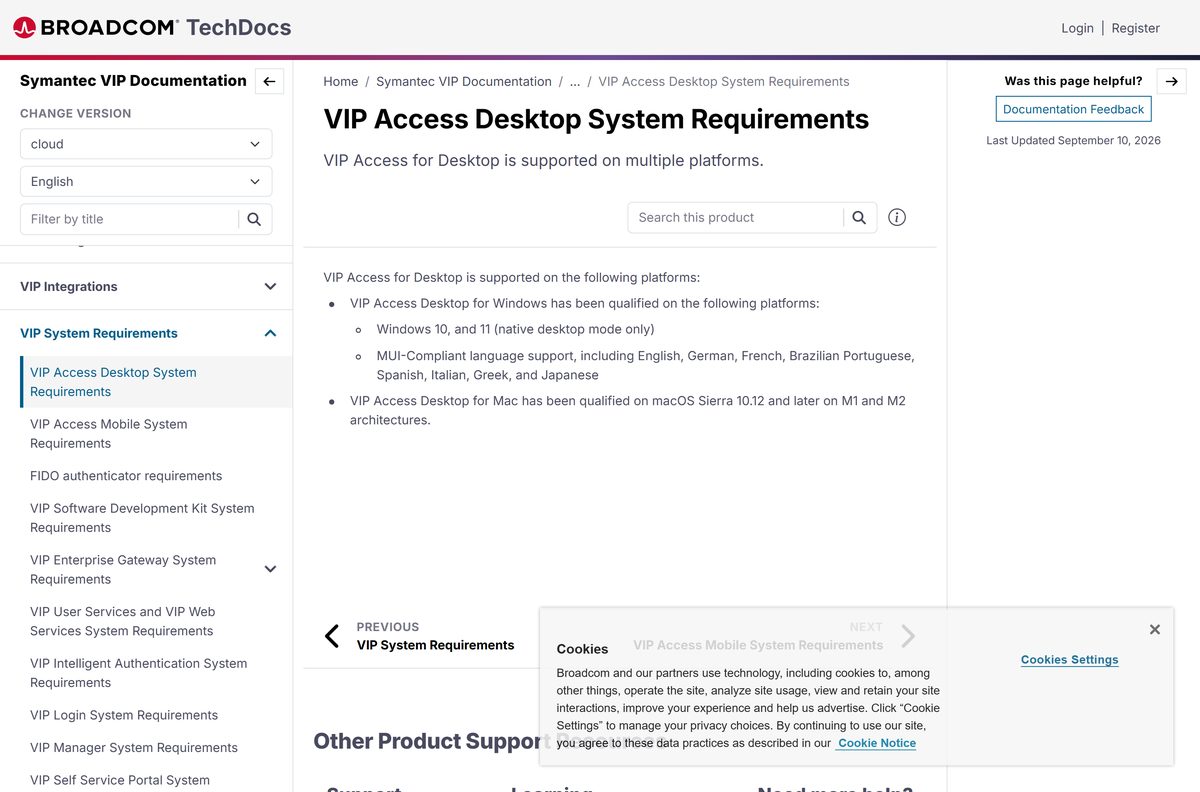Image resolution: width=1200 pixels, height=792 pixels.
Task: Go to the next page with the right chevron
Action: pyautogui.click(x=908, y=636)
